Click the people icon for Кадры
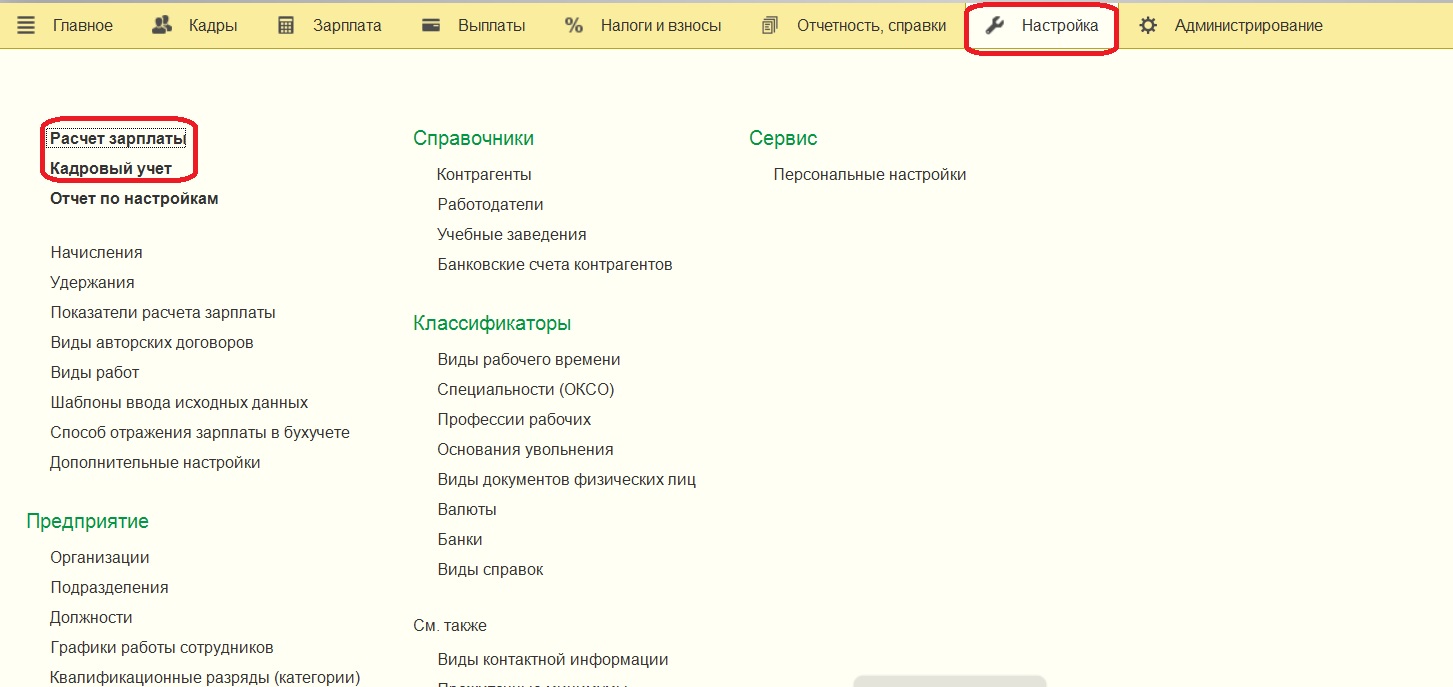The height and width of the screenshot is (687, 1453). pyautogui.click(x=162, y=26)
